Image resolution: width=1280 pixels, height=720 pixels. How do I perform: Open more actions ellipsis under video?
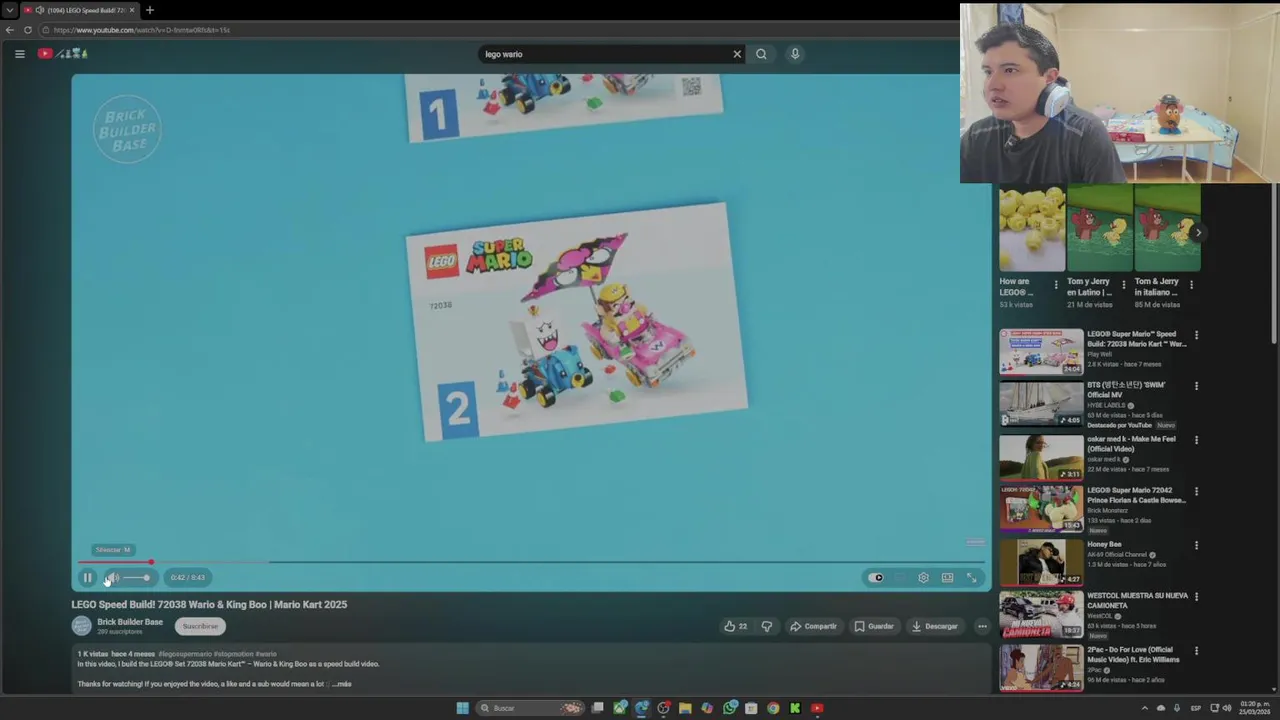(x=982, y=626)
